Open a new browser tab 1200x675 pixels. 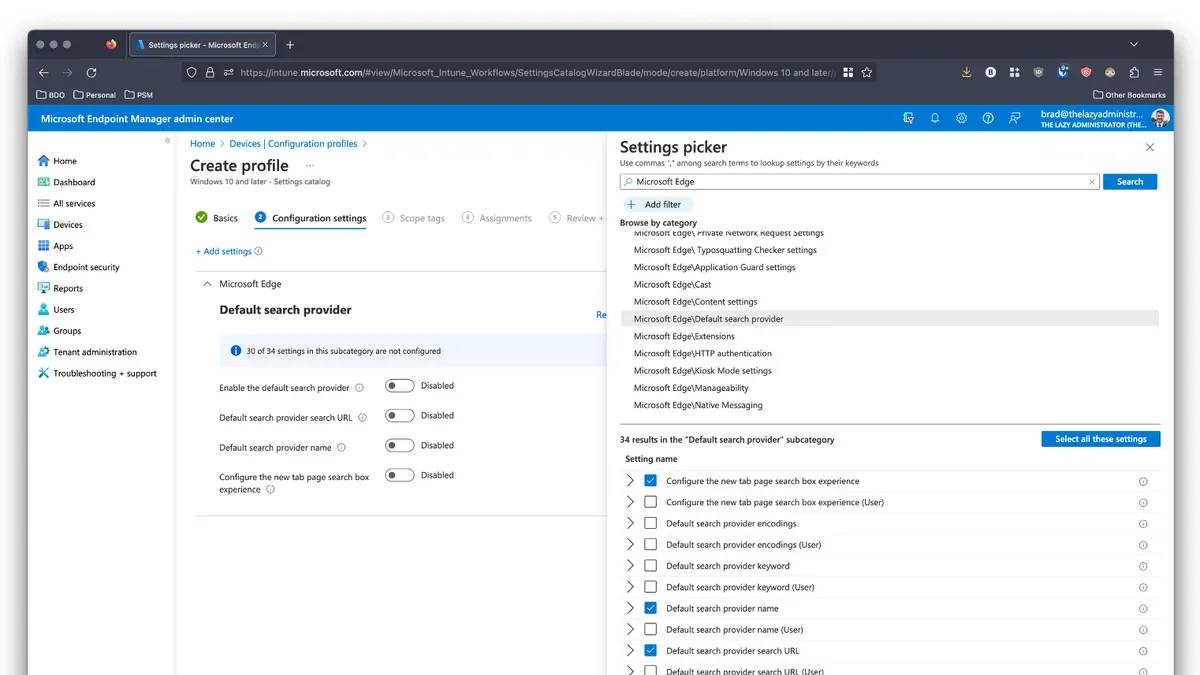pos(290,45)
